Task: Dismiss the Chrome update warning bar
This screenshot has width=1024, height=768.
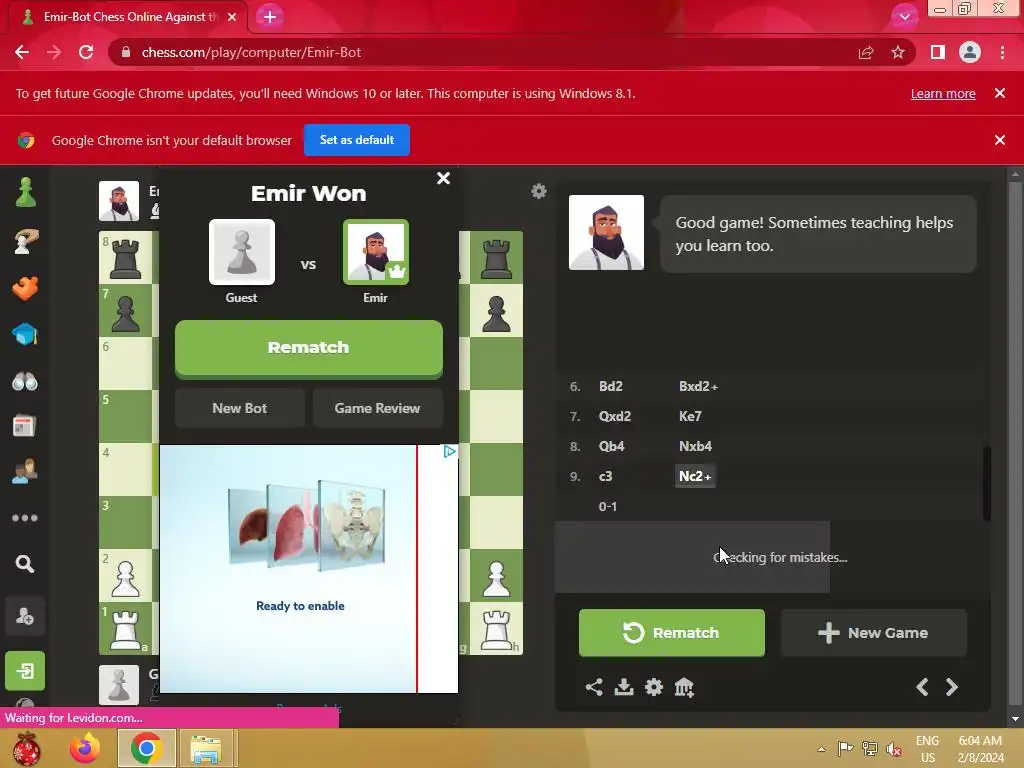Action: 1000,93
